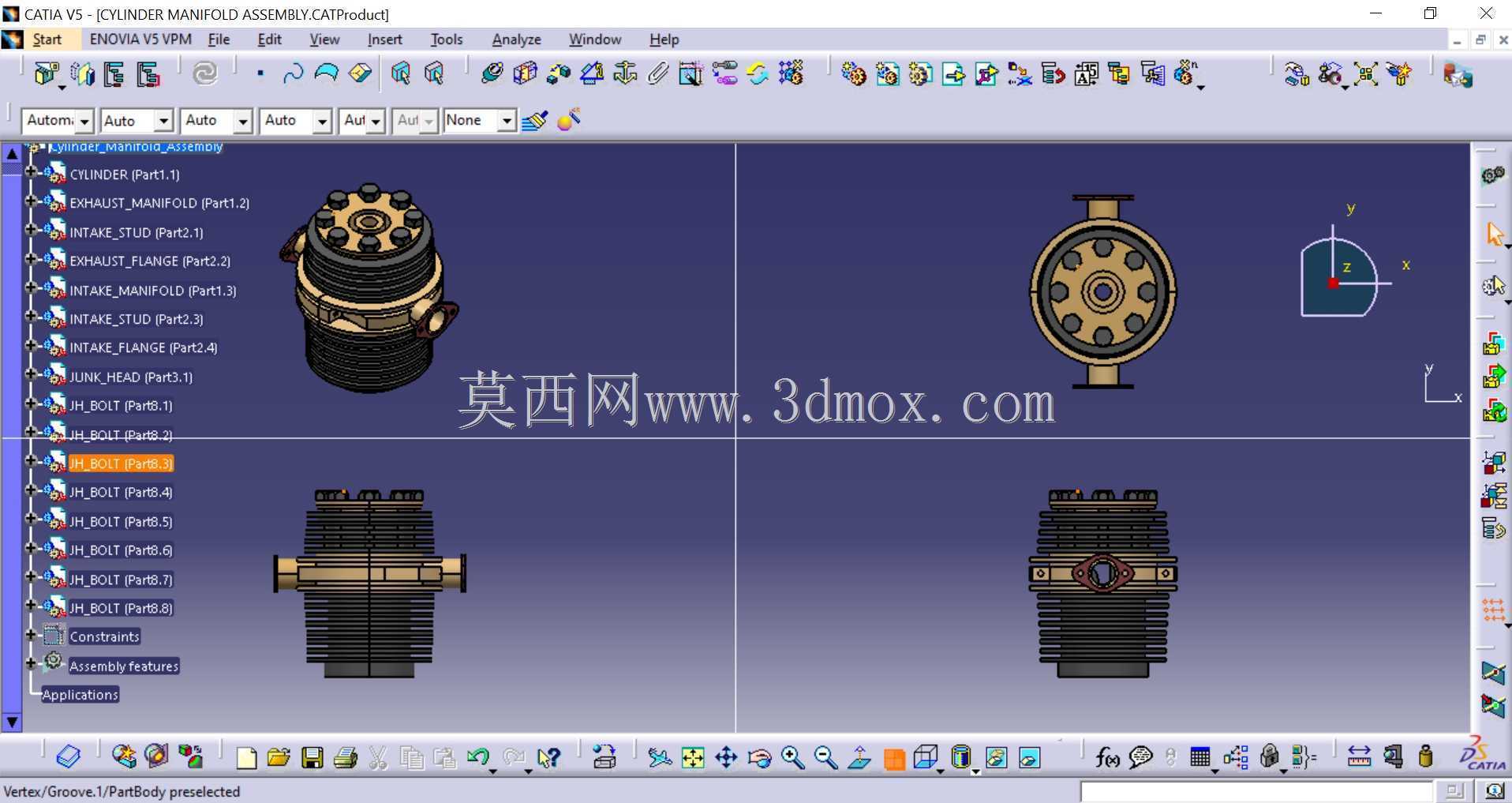Click the tree scrollbar up arrow

click(x=12, y=154)
